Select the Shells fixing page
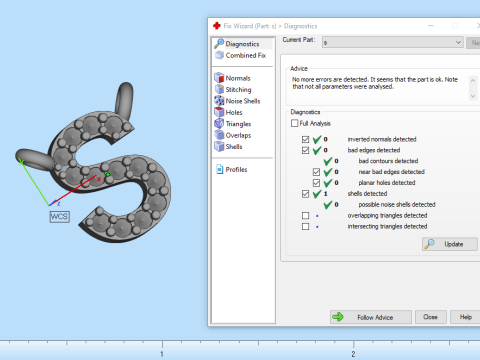The width and height of the screenshot is (480, 360). (x=228, y=146)
